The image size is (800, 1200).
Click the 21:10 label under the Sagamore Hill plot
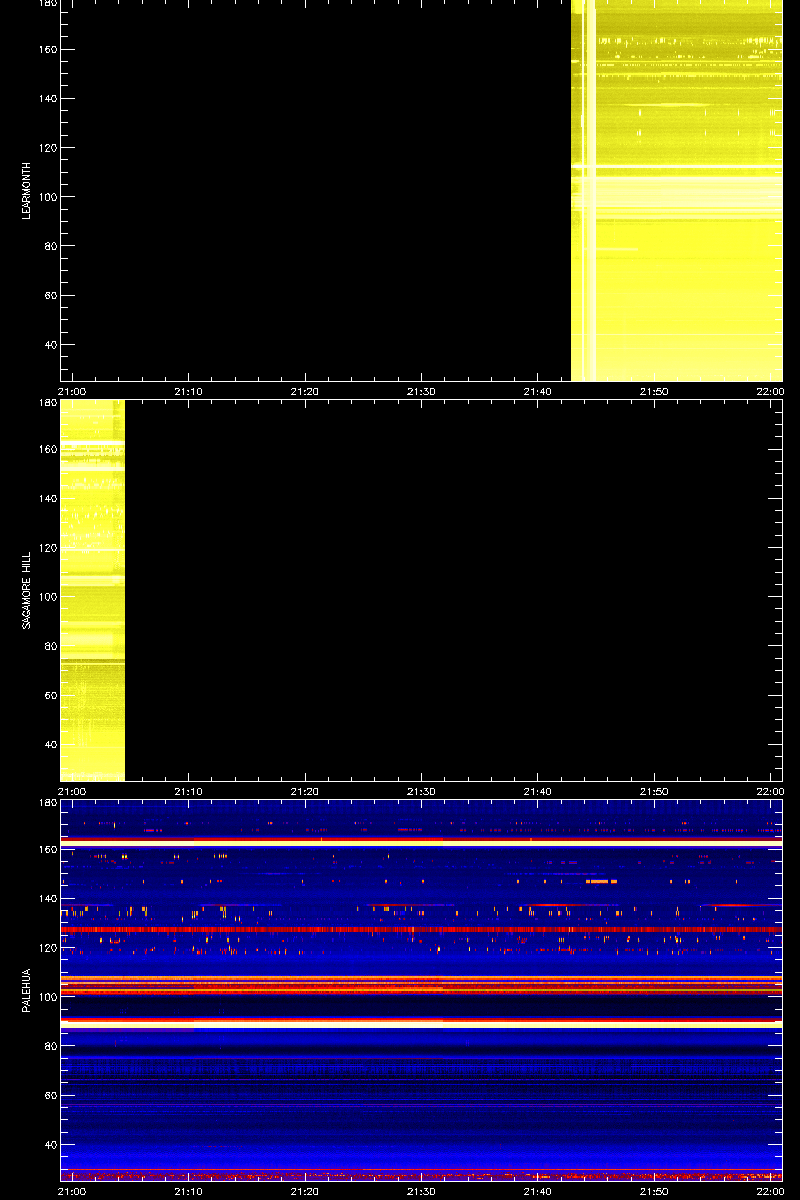tap(188, 791)
